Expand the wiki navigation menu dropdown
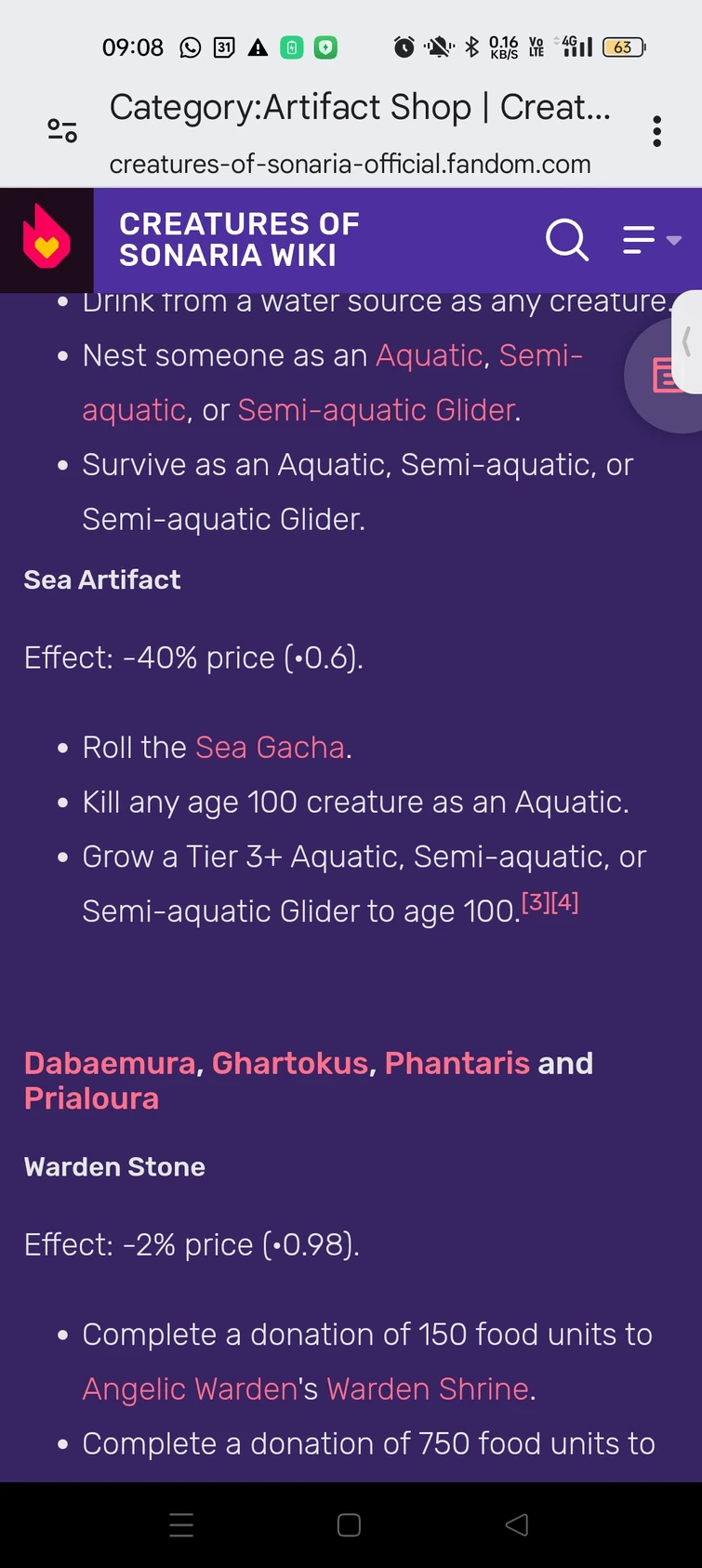This screenshot has height=1568, width=702. (652, 240)
